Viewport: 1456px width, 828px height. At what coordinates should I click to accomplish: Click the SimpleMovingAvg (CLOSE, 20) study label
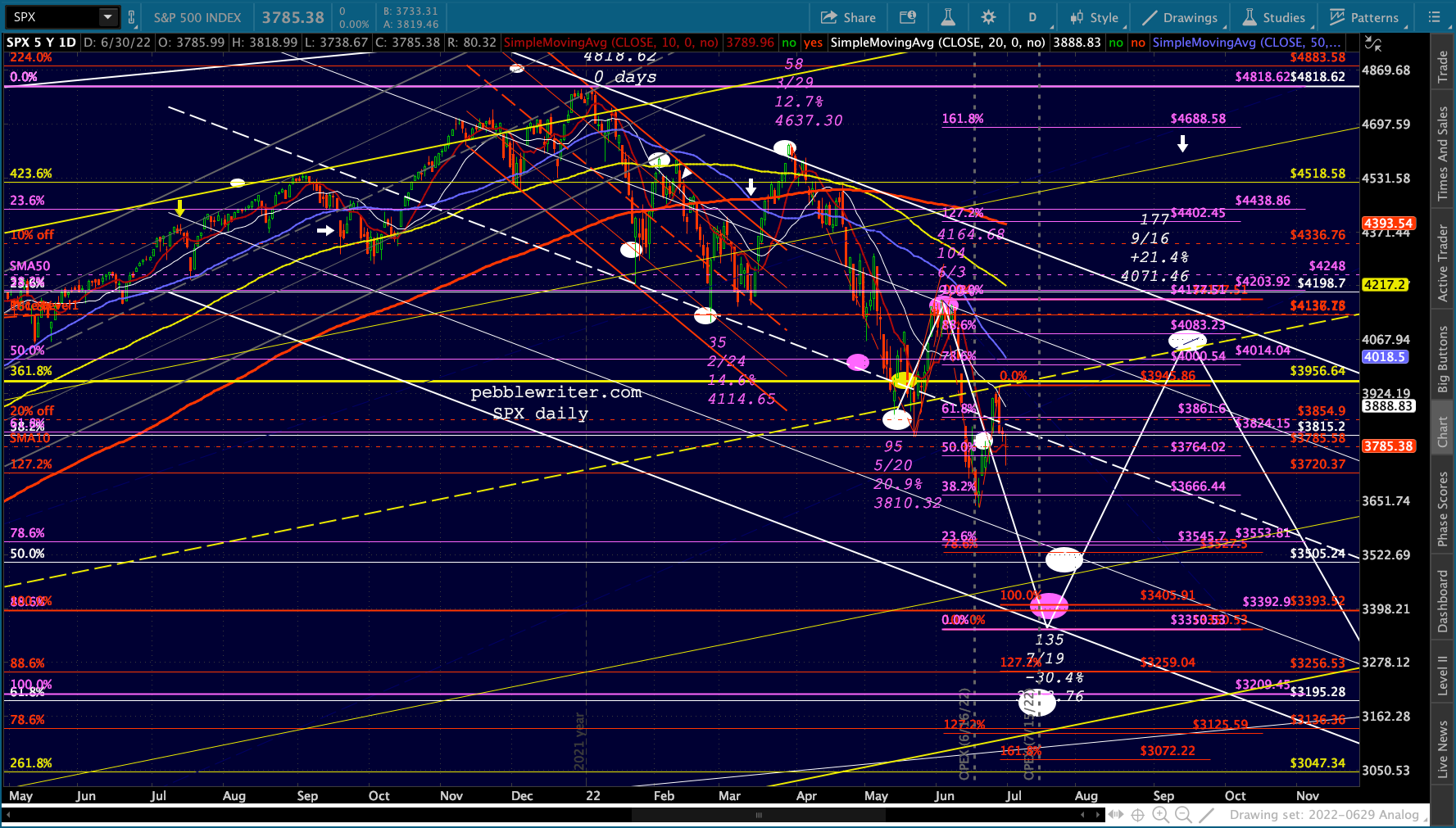coord(937,43)
